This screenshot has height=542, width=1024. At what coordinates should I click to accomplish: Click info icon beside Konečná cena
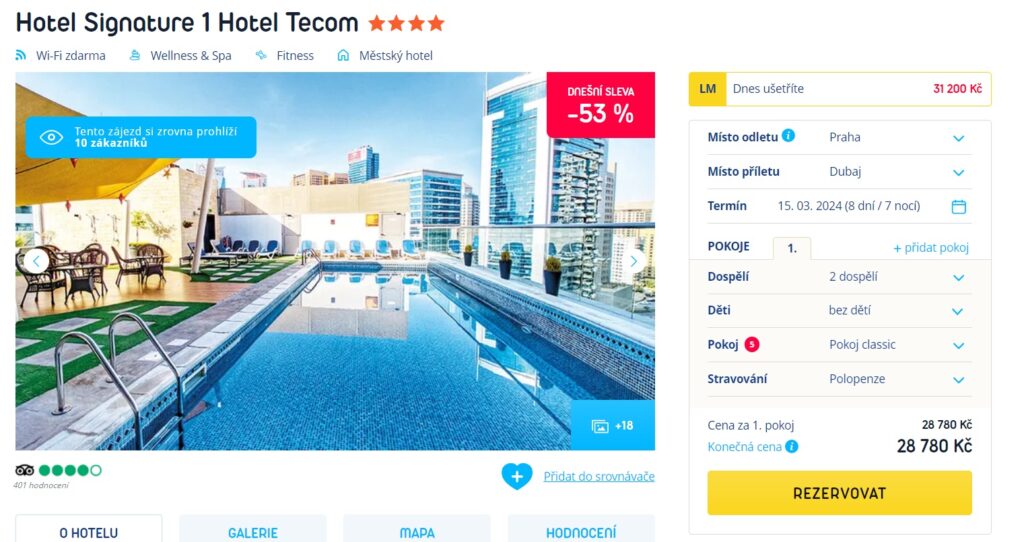pyautogui.click(x=792, y=447)
